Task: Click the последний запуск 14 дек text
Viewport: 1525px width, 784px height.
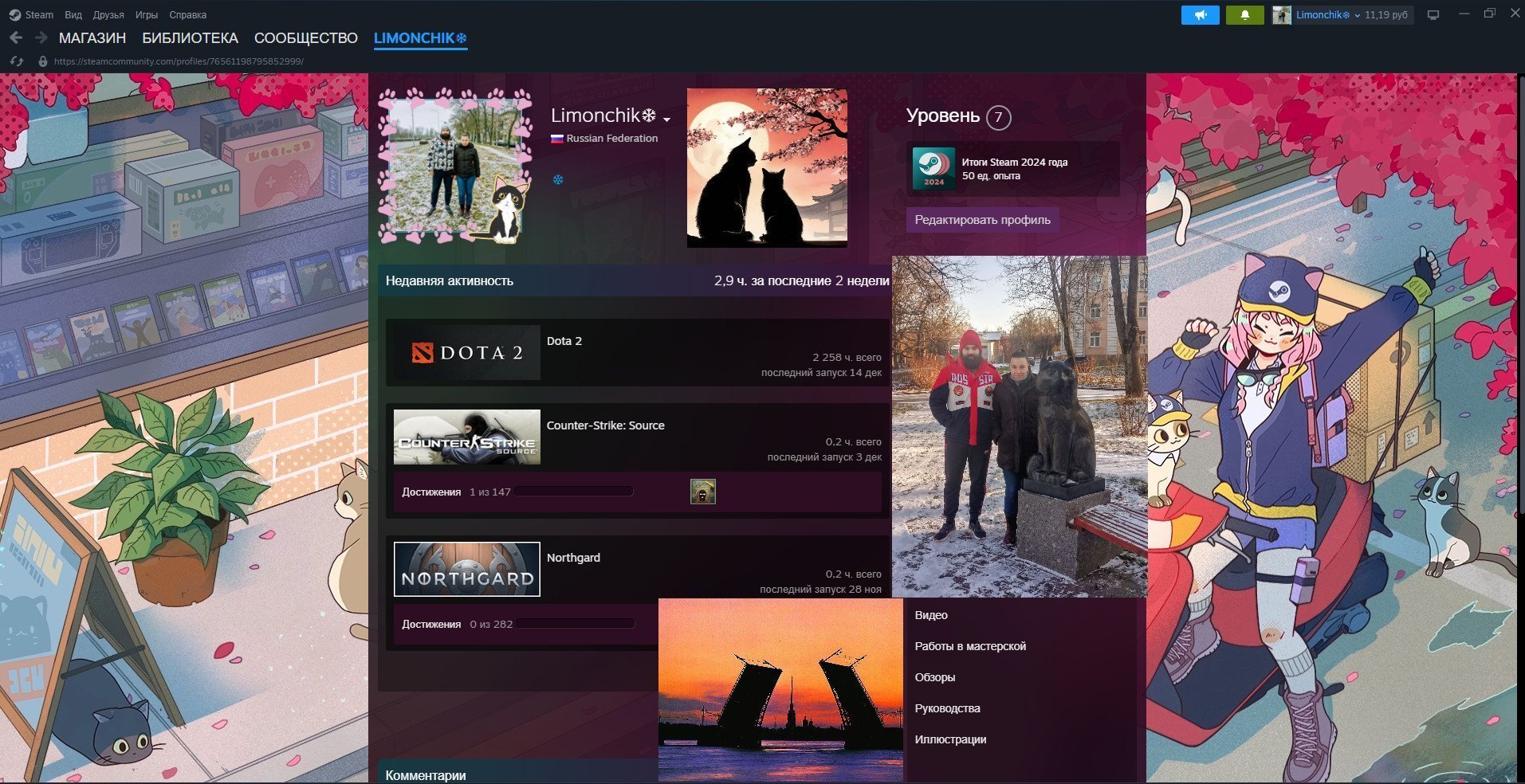Action: point(821,372)
